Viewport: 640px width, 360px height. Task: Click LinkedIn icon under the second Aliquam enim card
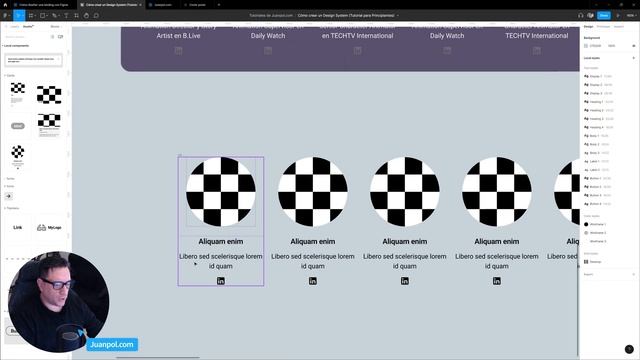pyautogui.click(x=313, y=281)
